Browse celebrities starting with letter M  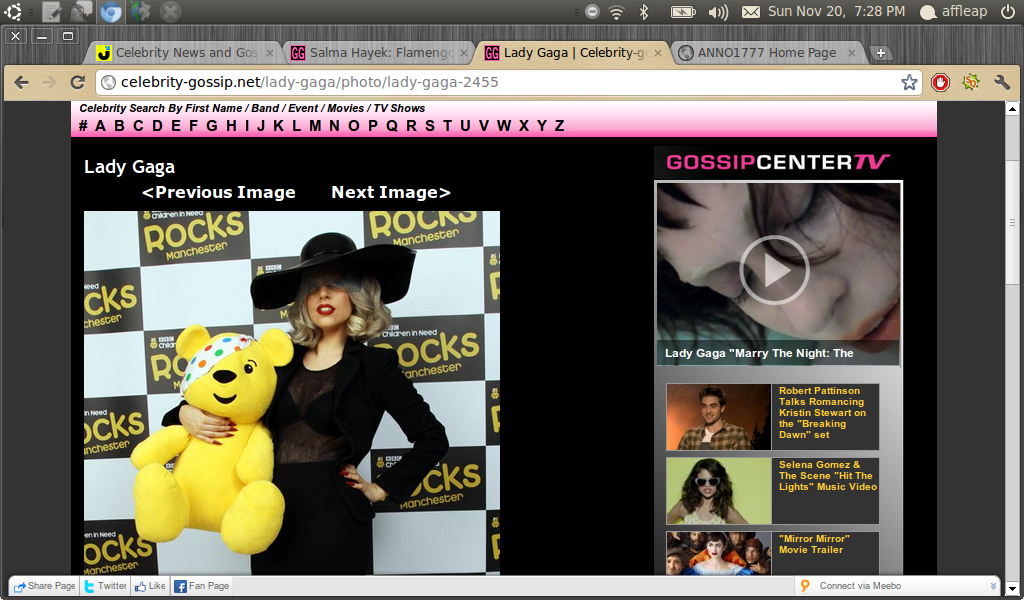315,126
